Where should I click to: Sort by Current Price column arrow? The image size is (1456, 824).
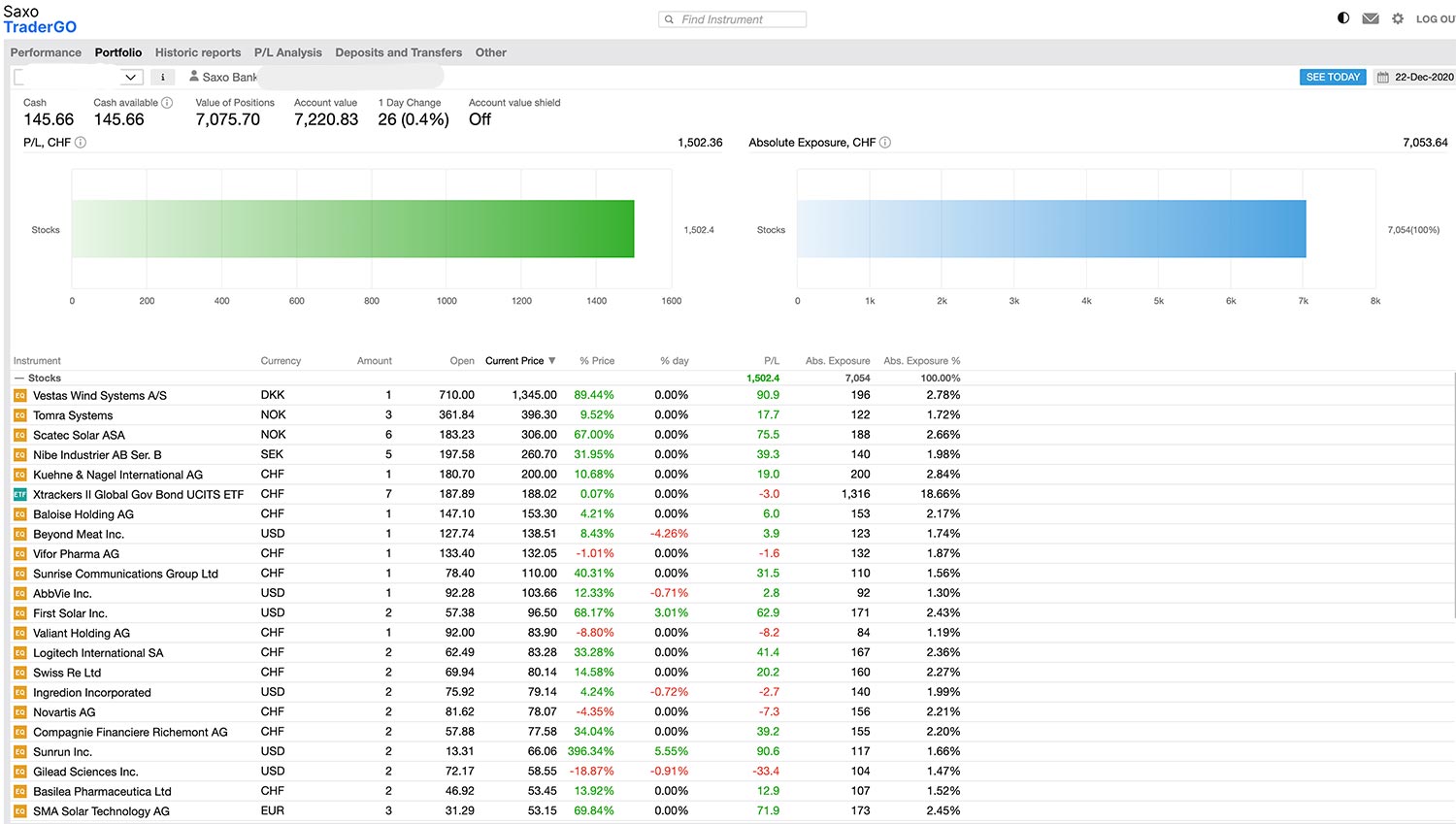(x=552, y=361)
